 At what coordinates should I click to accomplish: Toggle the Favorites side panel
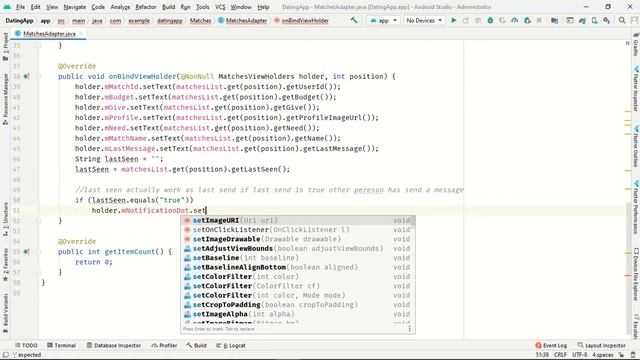coord(5,264)
